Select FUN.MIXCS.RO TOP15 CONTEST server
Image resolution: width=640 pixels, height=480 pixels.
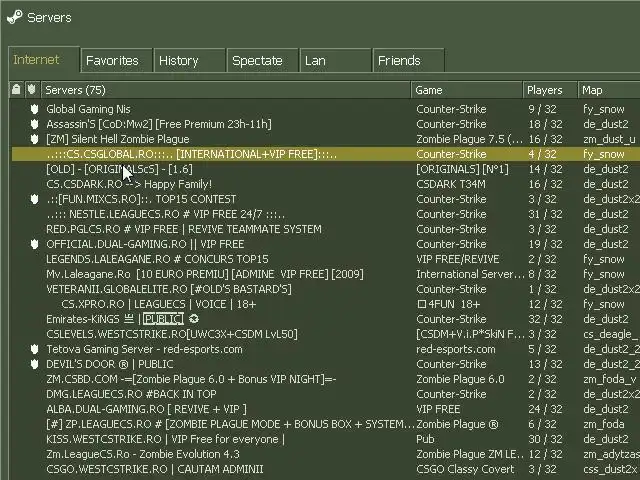point(326,199)
